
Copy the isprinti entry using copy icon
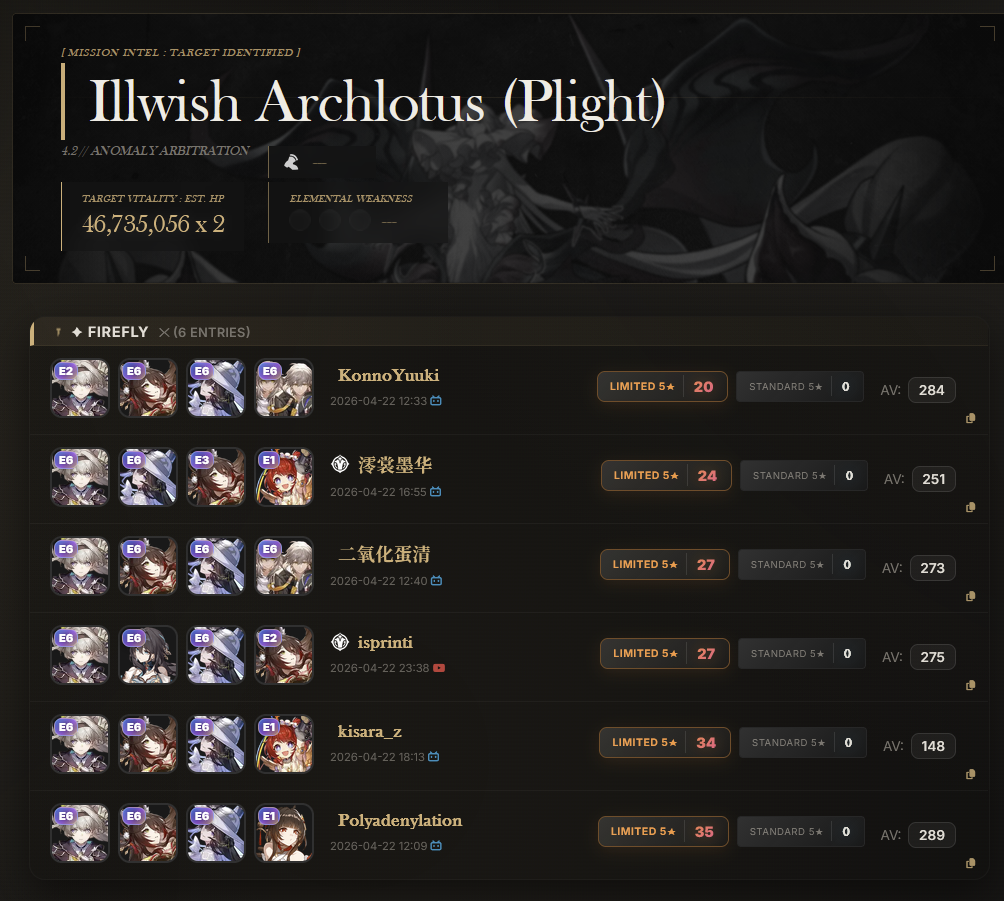click(x=970, y=685)
